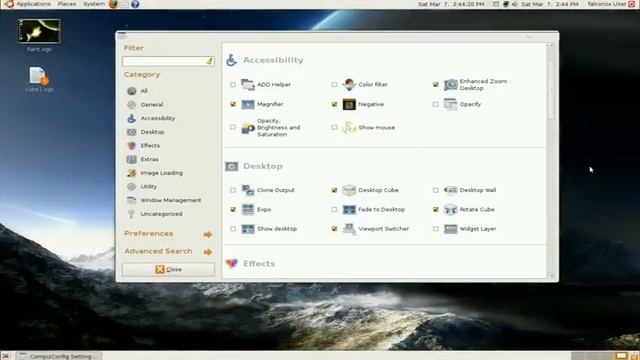Image resolution: width=640 pixels, height=360 pixels.
Task: Disable the Rotate Cube checkbox
Action: [436, 209]
